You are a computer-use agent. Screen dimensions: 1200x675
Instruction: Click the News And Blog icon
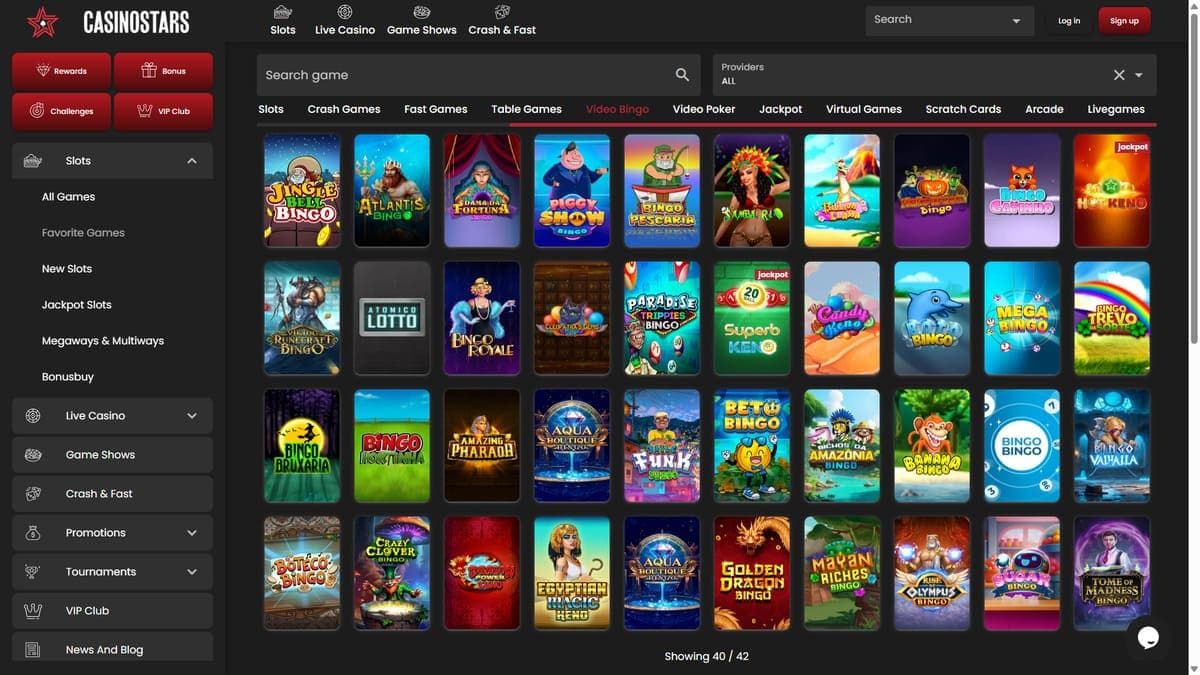33,650
